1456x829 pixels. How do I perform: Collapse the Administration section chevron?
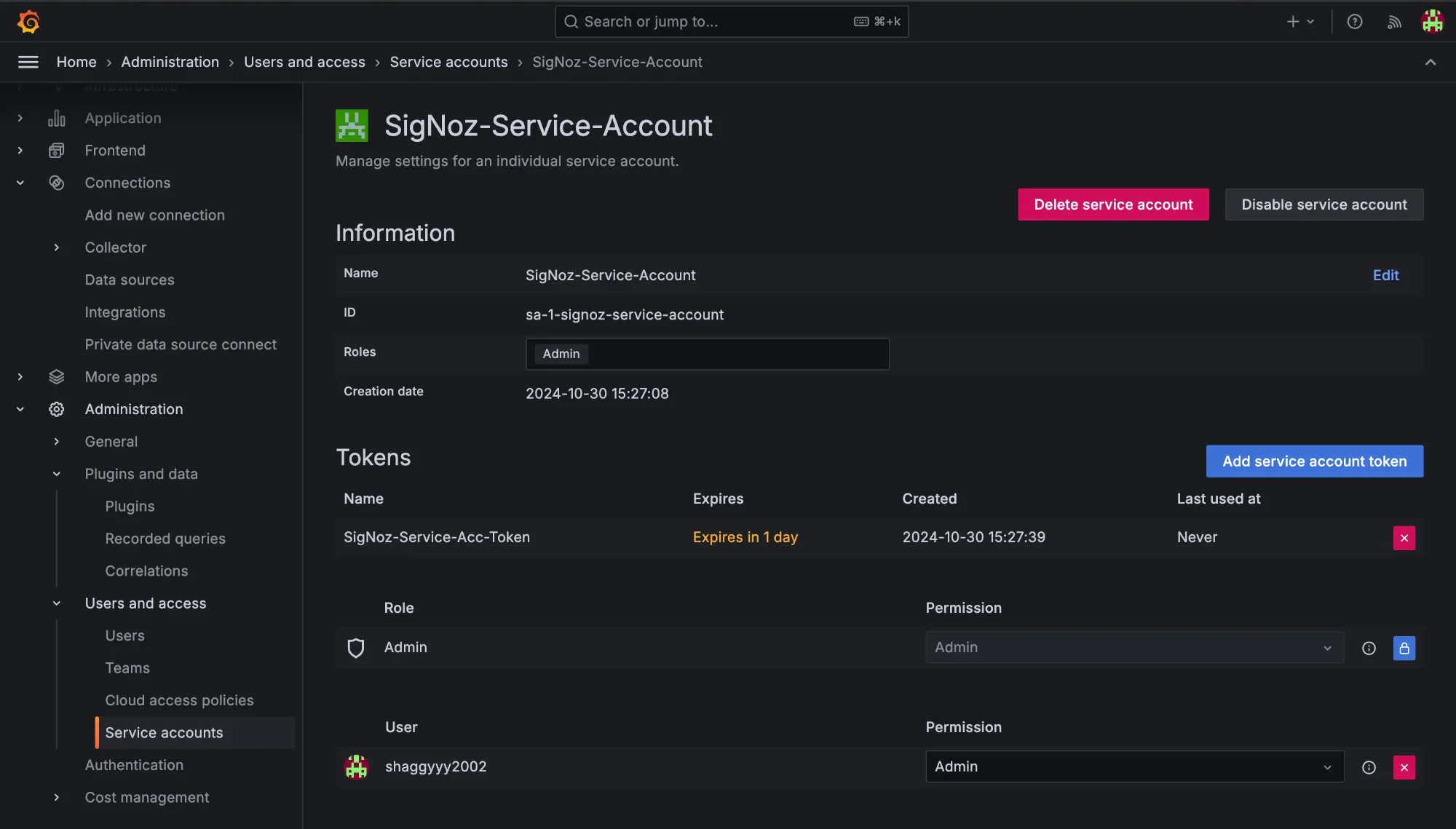(x=20, y=409)
